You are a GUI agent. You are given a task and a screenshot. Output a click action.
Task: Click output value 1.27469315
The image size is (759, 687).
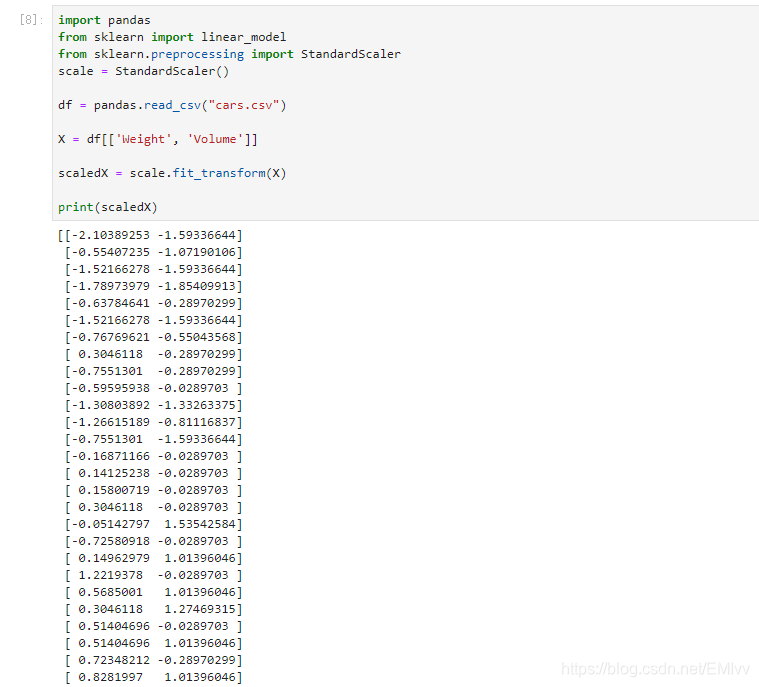point(200,609)
